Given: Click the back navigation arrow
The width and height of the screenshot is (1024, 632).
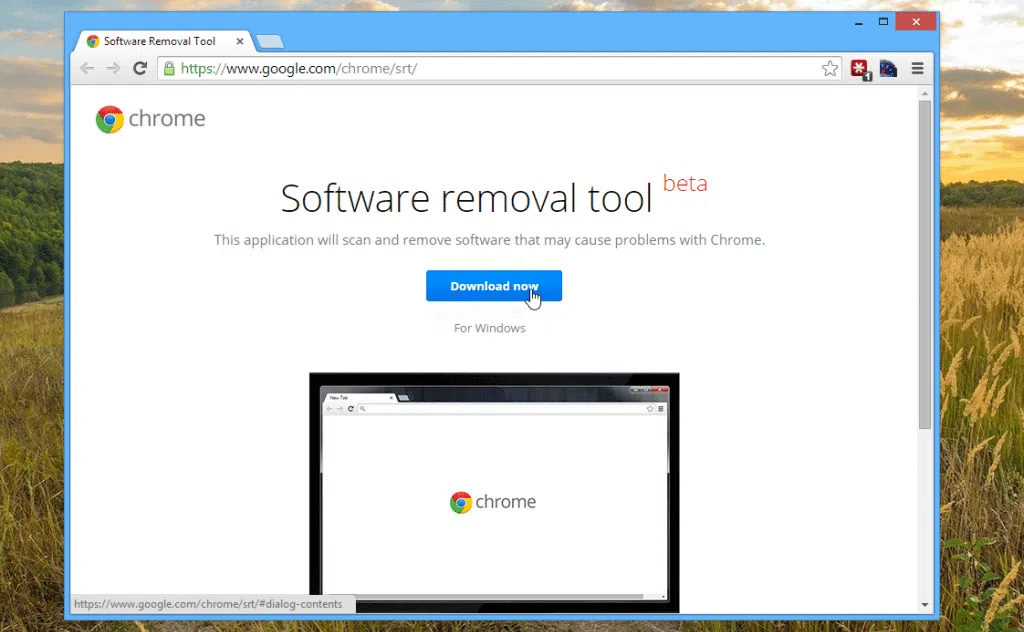Looking at the screenshot, I should click(x=86, y=68).
